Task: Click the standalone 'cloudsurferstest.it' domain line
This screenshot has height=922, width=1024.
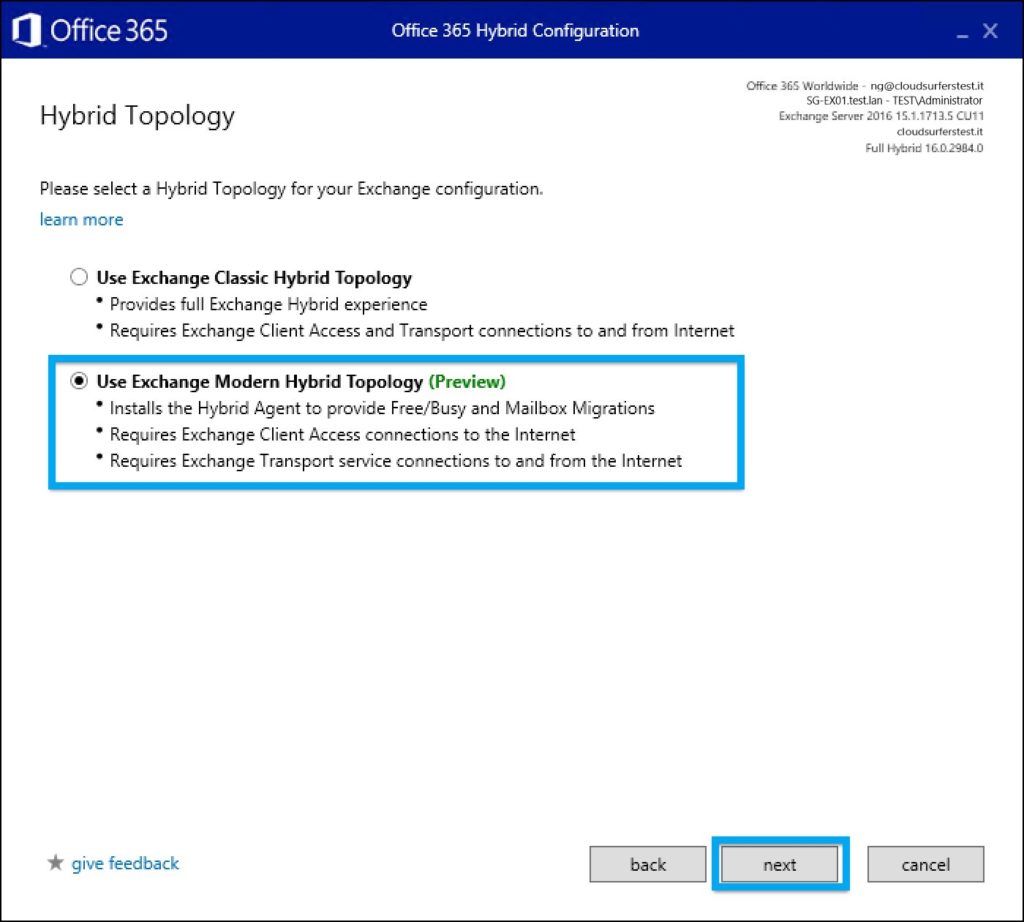Action: click(x=940, y=132)
